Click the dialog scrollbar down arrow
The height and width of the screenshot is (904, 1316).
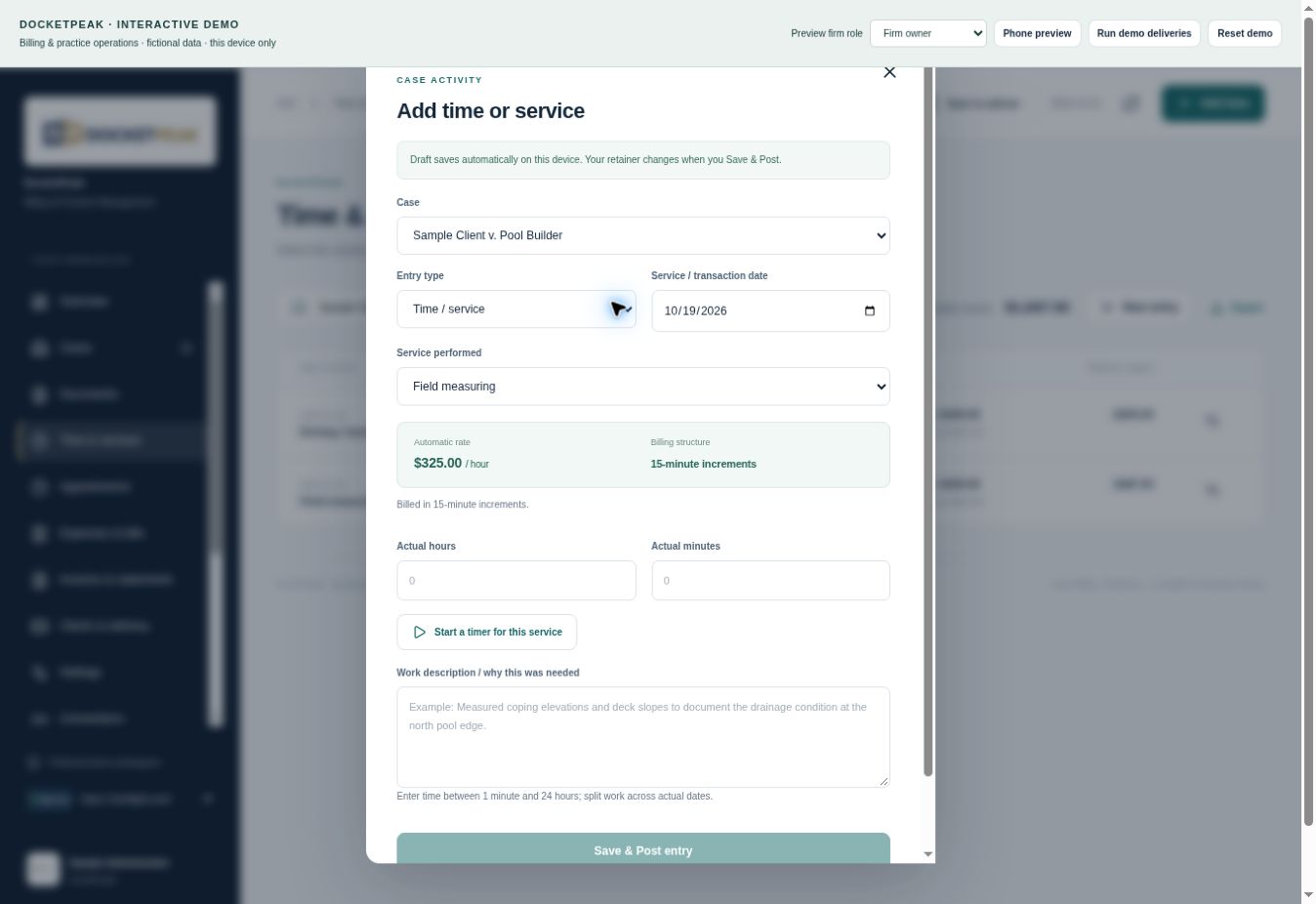click(927, 854)
